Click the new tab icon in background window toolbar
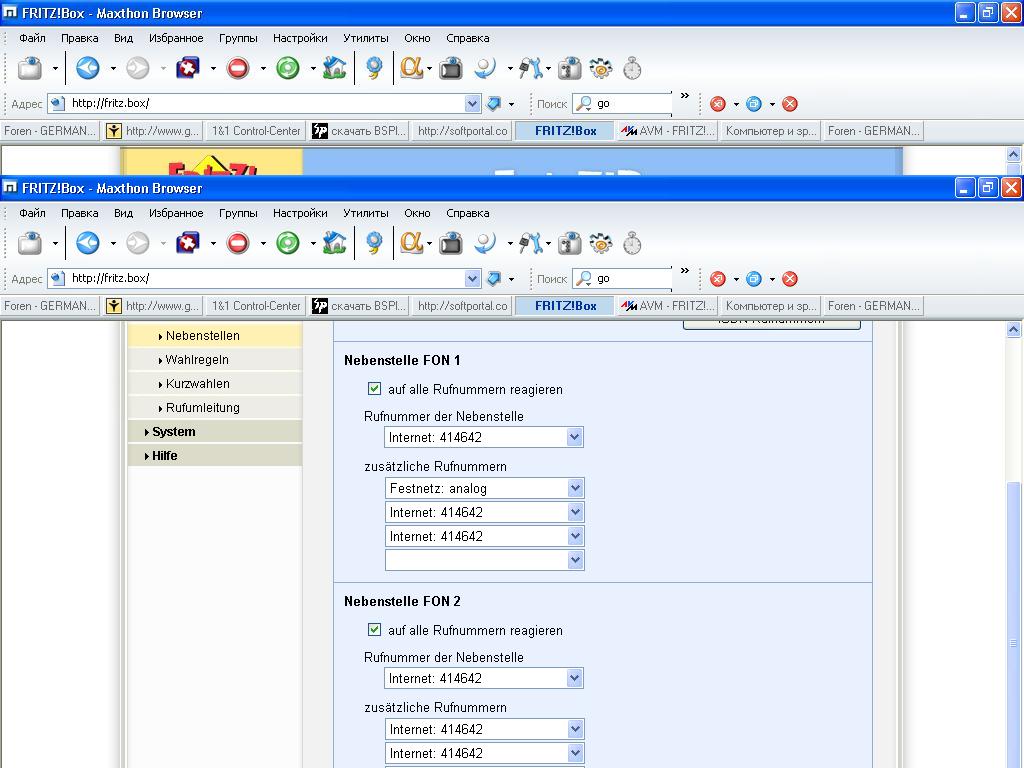Image resolution: width=1024 pixels, height=768 pixels. [x=29, y=69]
